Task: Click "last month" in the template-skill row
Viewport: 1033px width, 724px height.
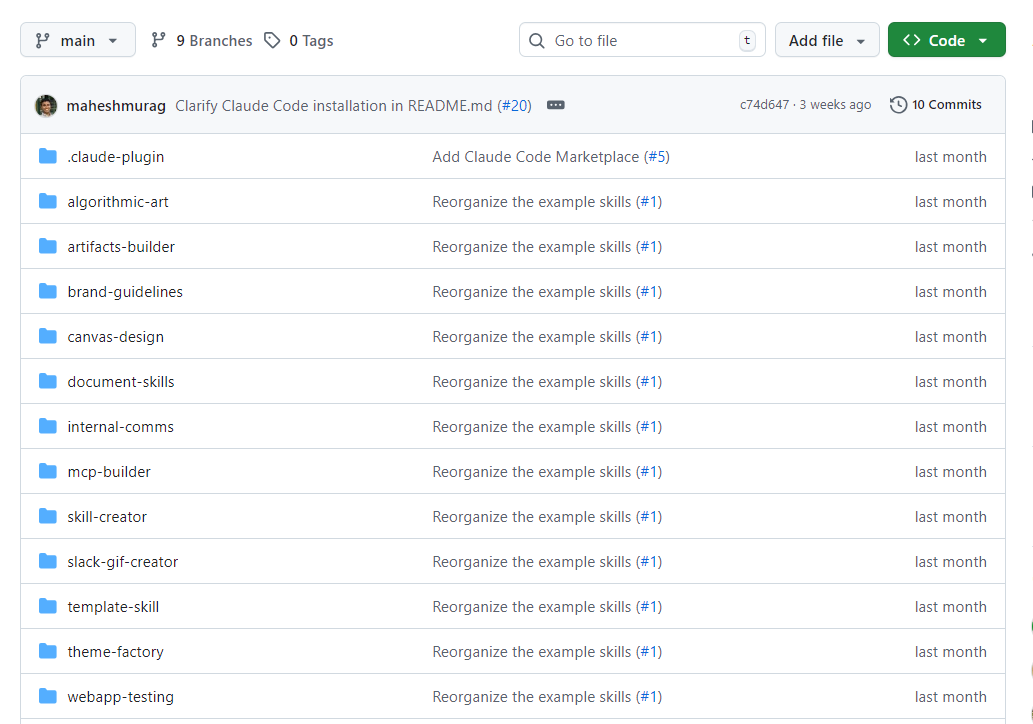Action: (951, 607)
